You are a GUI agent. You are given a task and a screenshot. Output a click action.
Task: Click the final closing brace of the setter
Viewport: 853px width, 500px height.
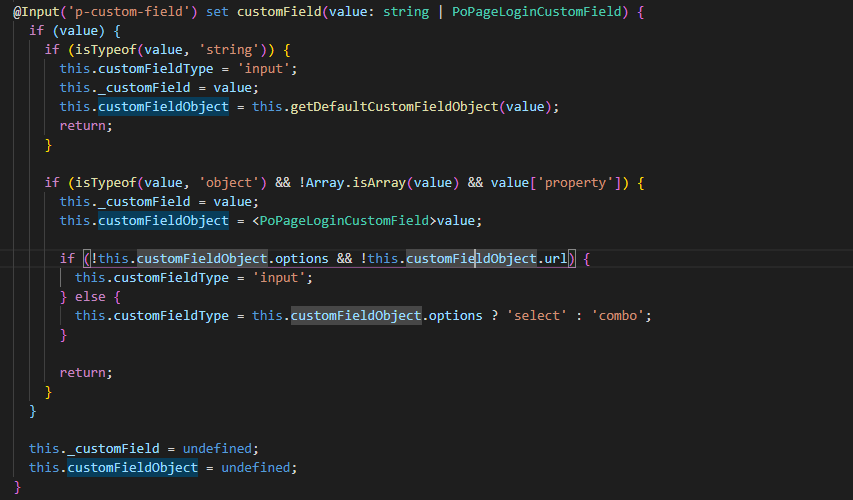[x=17, y=486]
